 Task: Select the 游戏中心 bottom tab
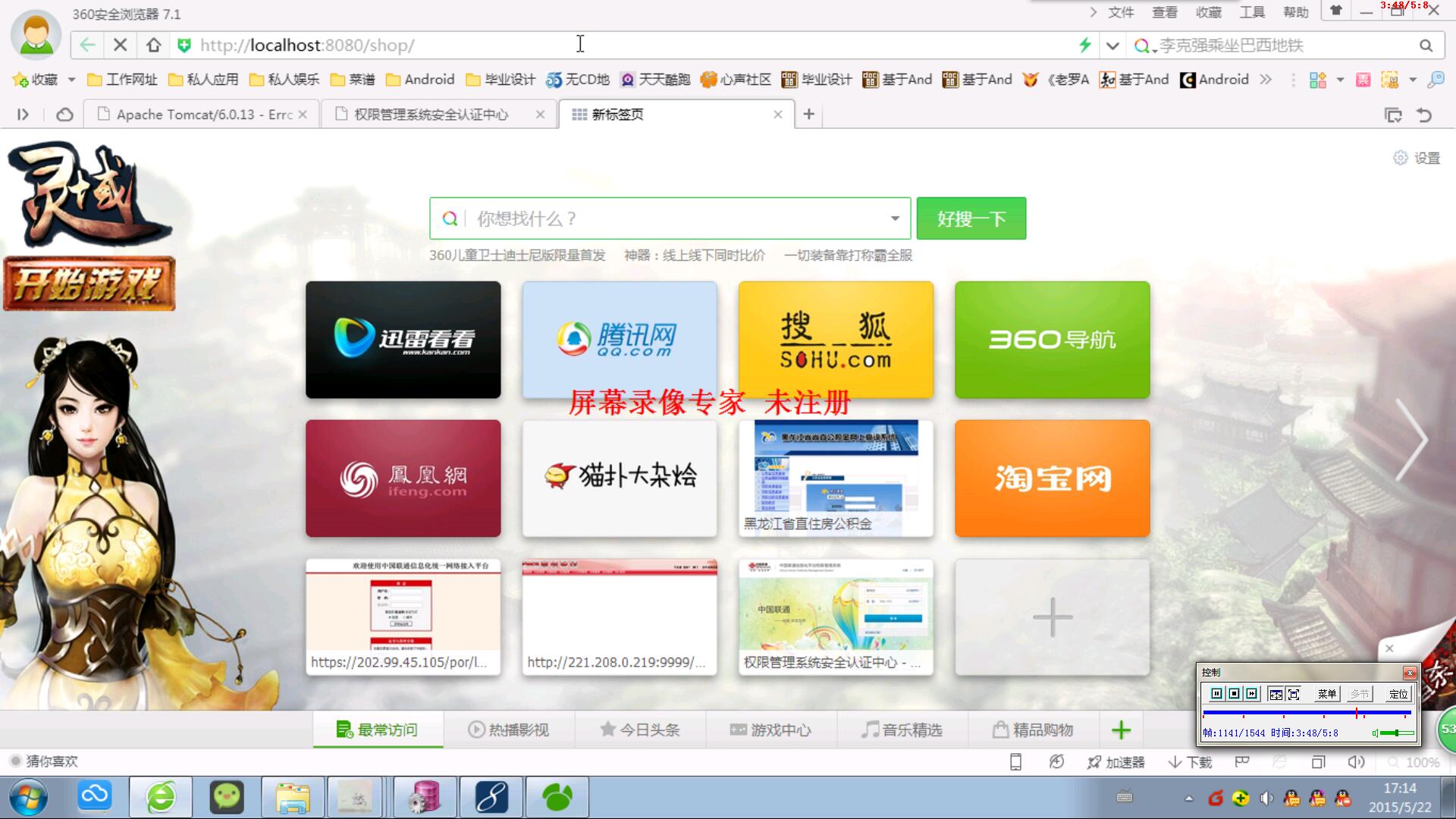[x=771, y=730]
